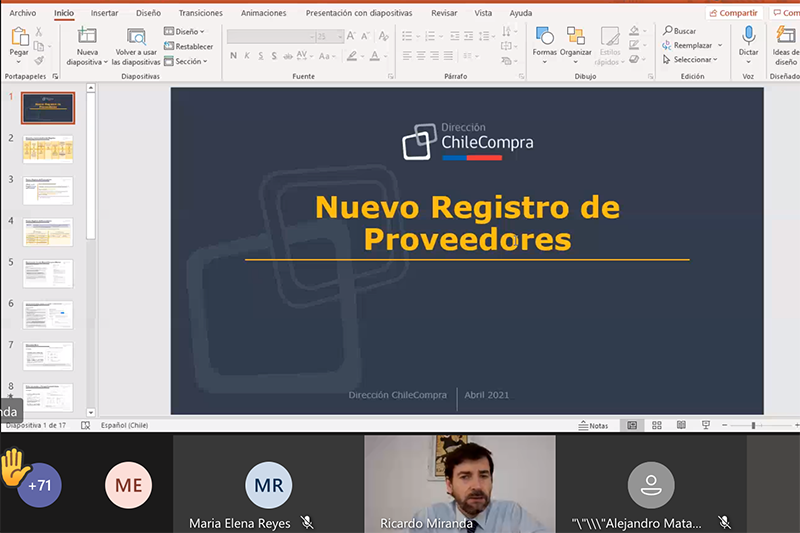Switch to the Insertar tab
The image size is (800, 533).
(104, 13)
